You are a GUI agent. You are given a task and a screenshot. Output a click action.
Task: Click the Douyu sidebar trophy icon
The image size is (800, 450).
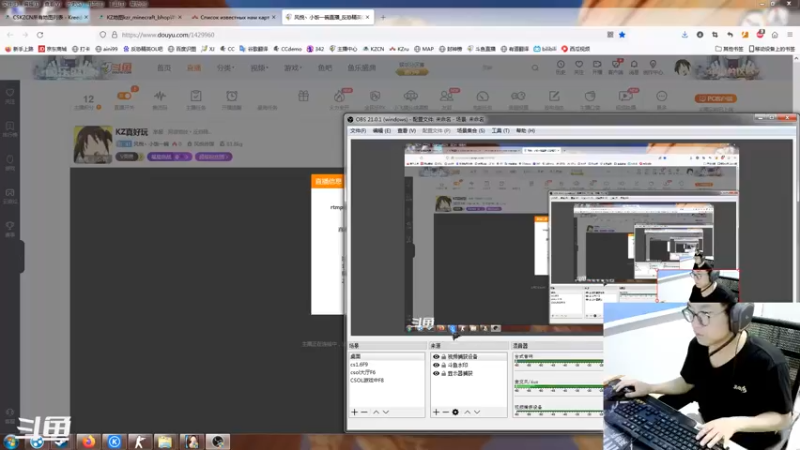tap(10, 228)
